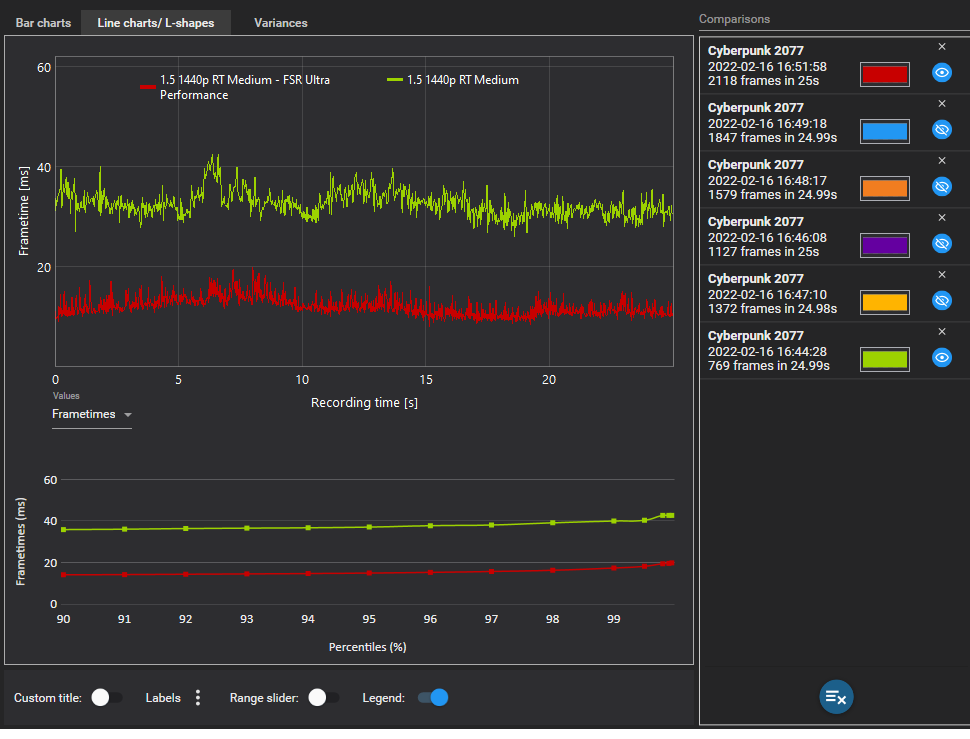Enable the Custom title switch
Screen dimensions: 970x739
[x=106, y=698]
